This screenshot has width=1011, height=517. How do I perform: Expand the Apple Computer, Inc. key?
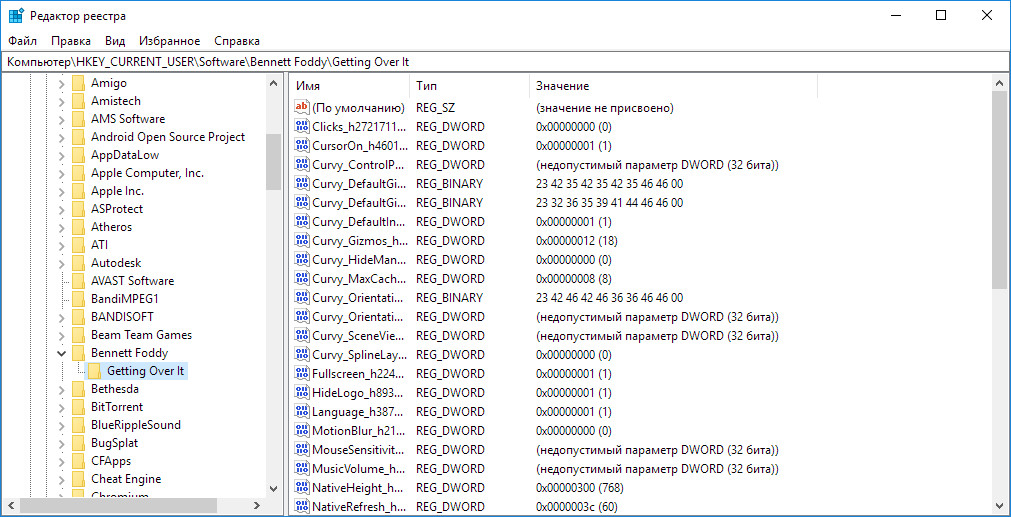[x=62, y=173]
